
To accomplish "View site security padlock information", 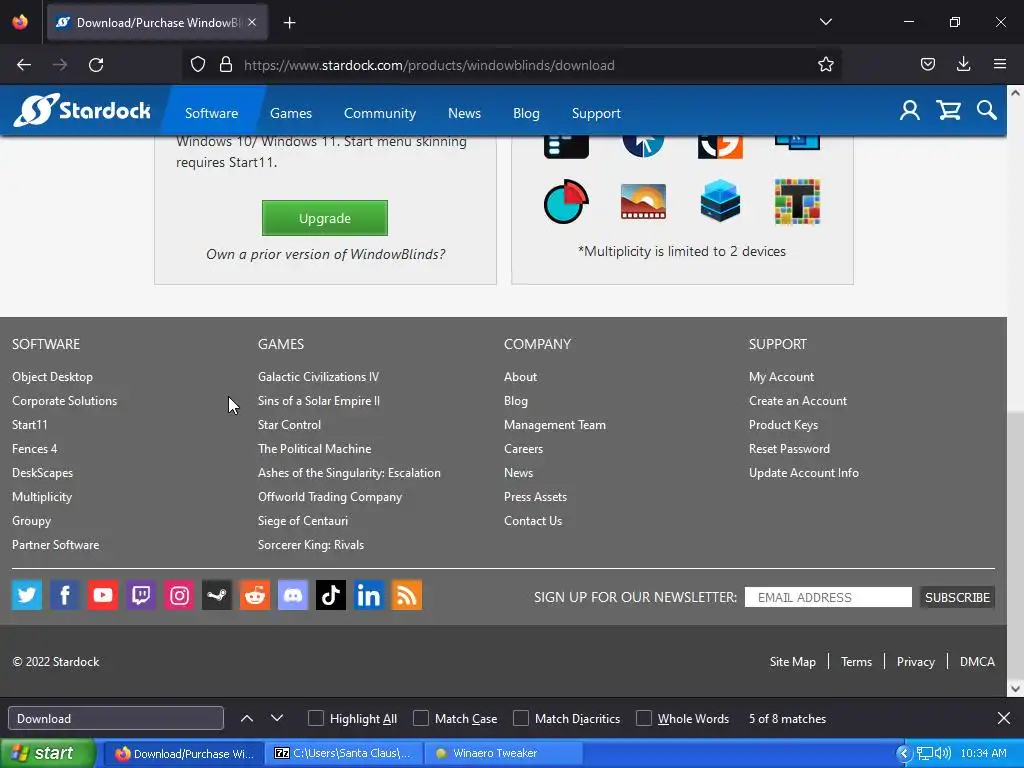I will [x=226, y=65].
